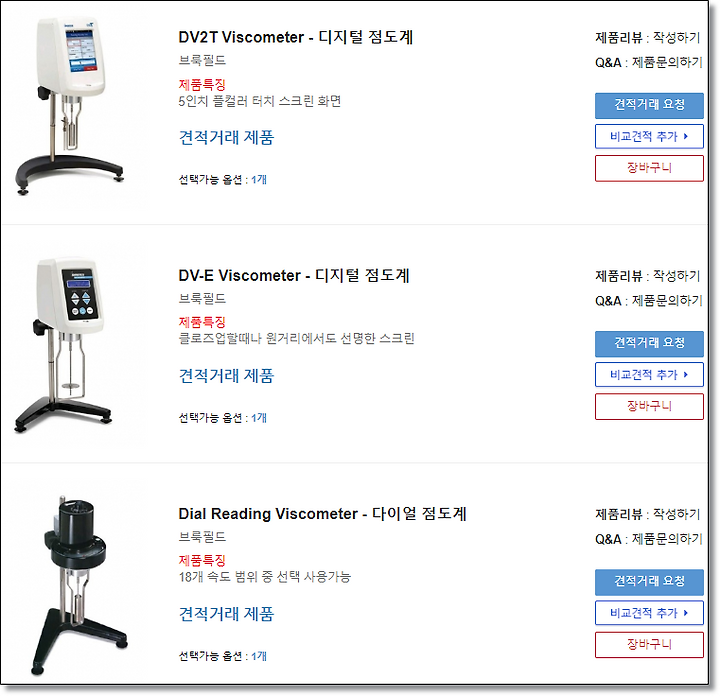Open the DV2T Viscometer title link
The image size is (720, 696).
[296, 37]
